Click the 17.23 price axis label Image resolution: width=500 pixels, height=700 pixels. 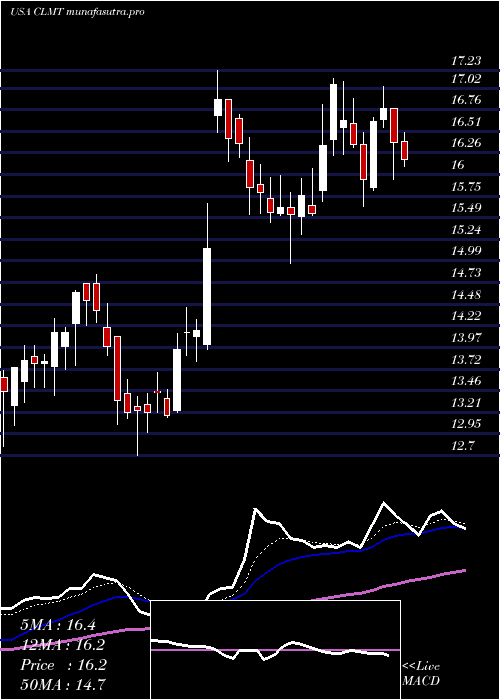(x=467, y=59)
